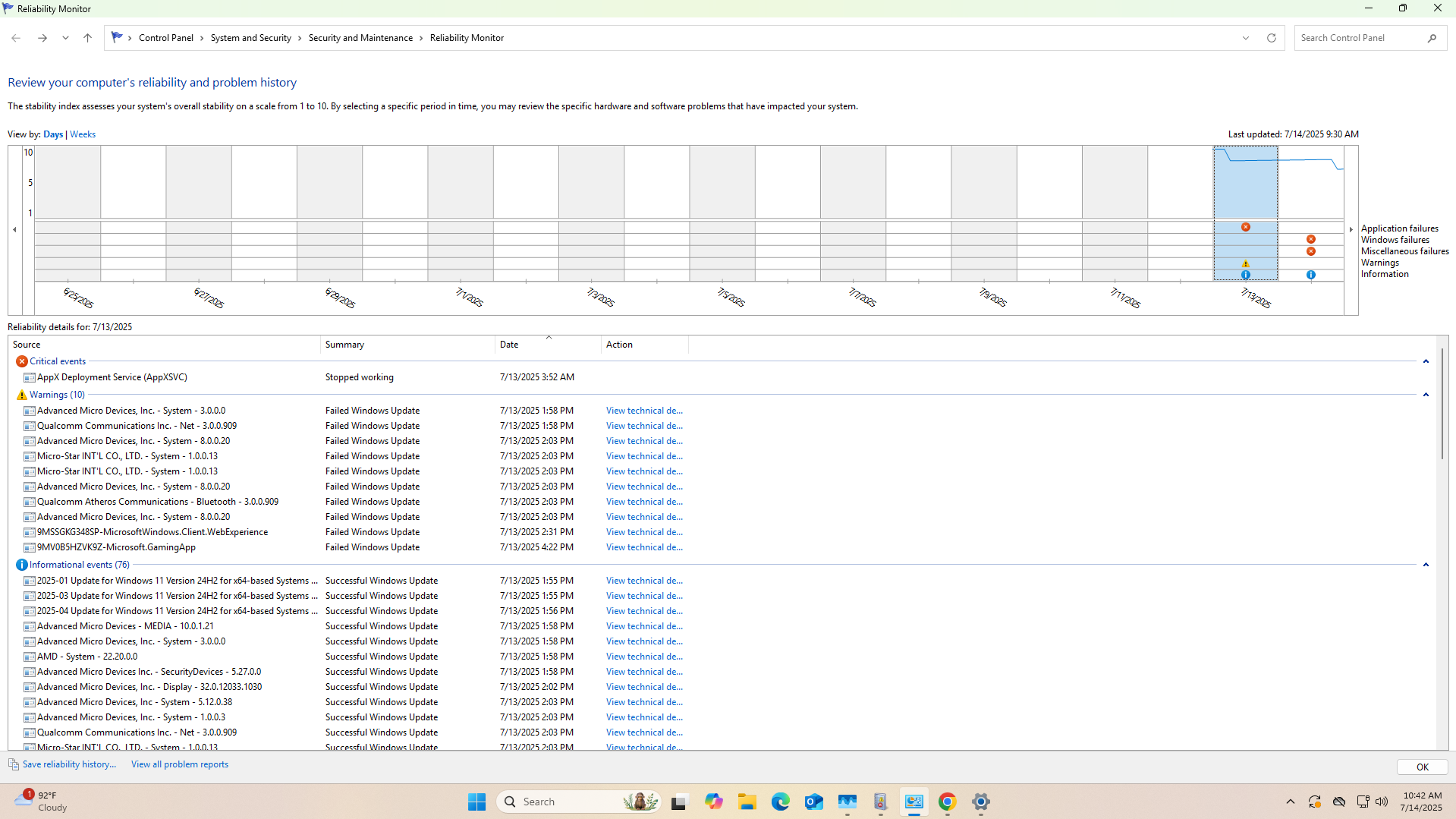Viewport: 1456px width, 819px height.
Task: Click the yellow warning icon in chart
Action: 1245,263
